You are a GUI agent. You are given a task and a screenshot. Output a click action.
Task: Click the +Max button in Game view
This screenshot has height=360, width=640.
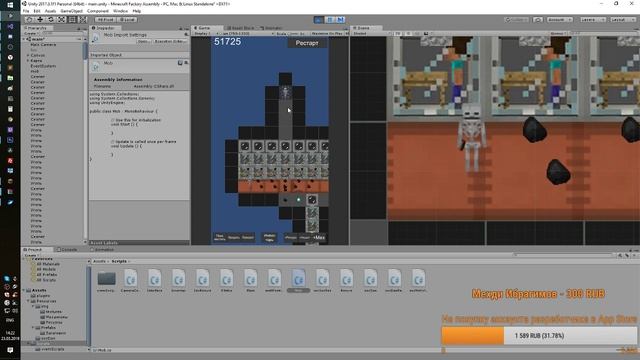(x=319, y=238)
